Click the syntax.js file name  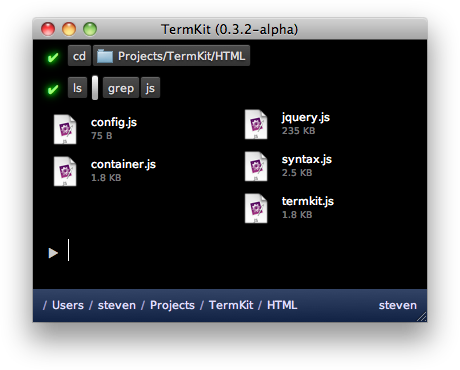tap(307, 159)
